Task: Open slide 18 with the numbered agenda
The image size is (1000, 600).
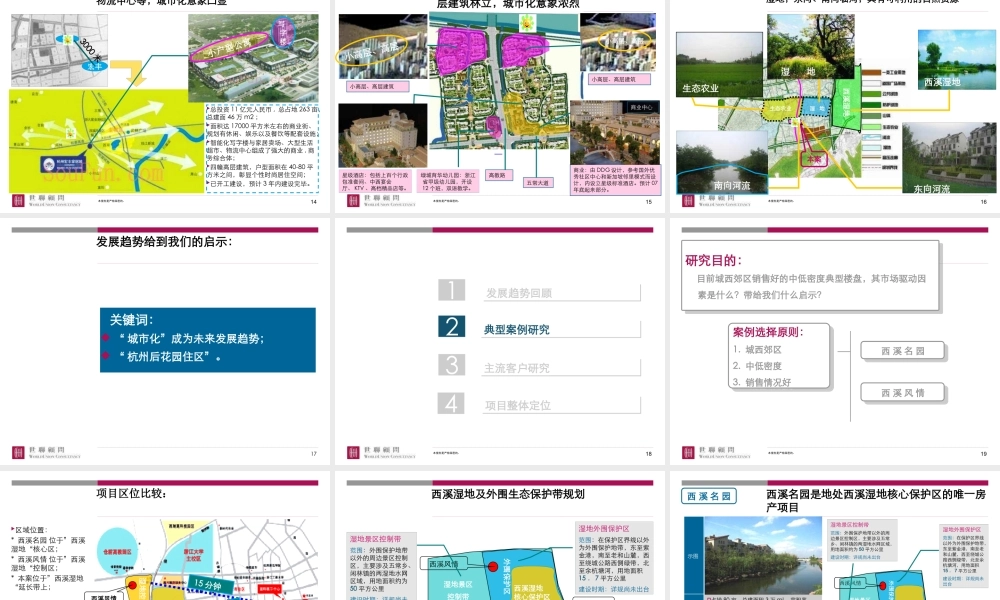Action: coord(499,341)
